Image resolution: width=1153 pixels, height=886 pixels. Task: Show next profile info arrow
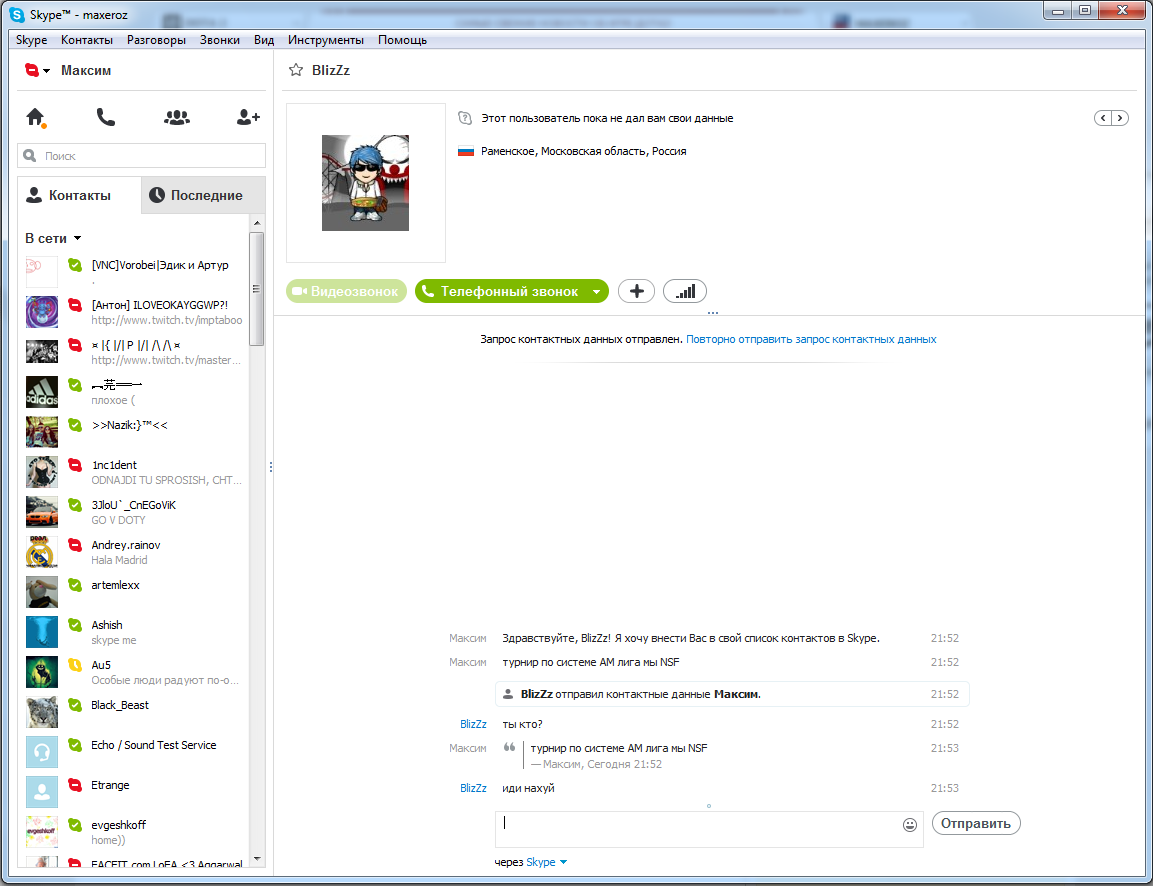pos(1120,118)
